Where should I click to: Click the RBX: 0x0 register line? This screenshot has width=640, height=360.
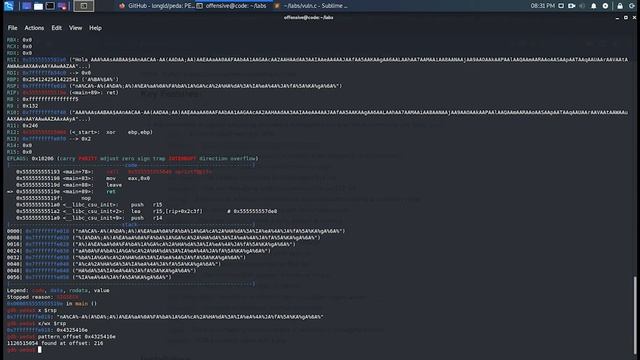click(19, 40)
